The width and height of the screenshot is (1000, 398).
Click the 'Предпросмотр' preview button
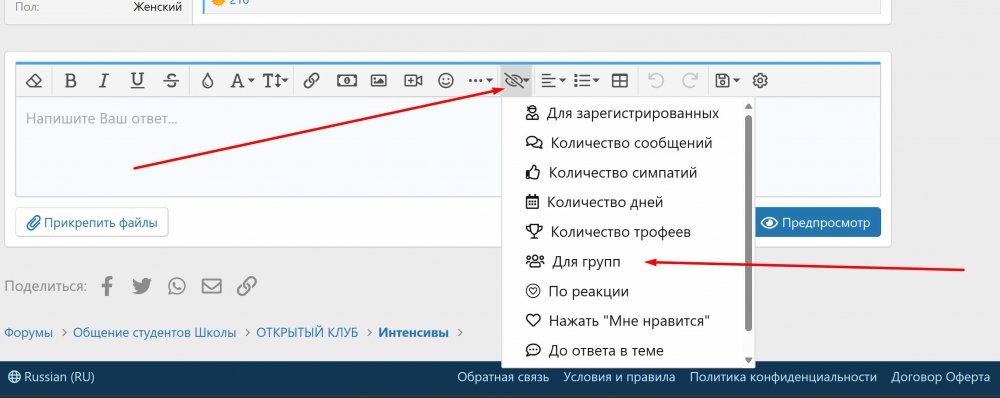[x=818, y=223]
